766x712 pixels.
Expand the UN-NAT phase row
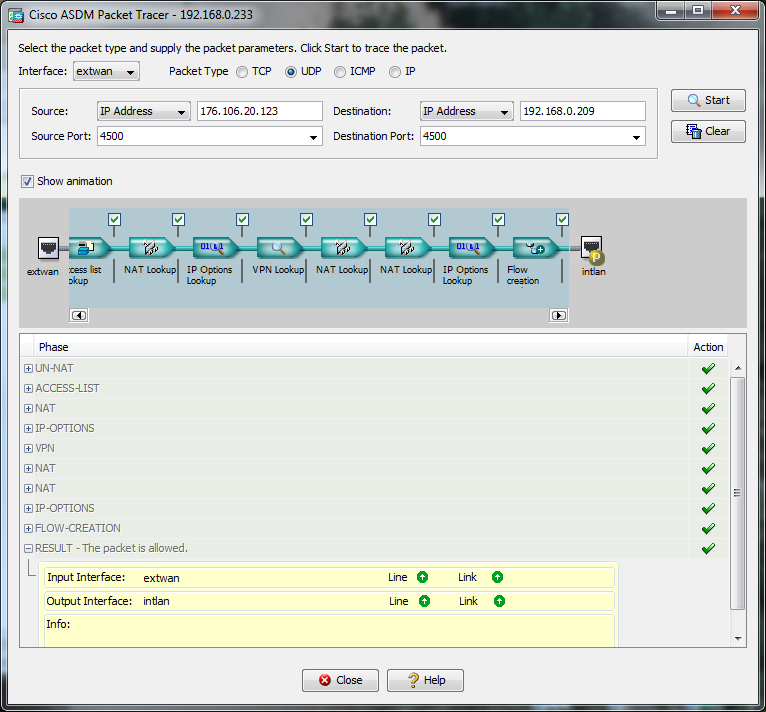click(28, 368)
